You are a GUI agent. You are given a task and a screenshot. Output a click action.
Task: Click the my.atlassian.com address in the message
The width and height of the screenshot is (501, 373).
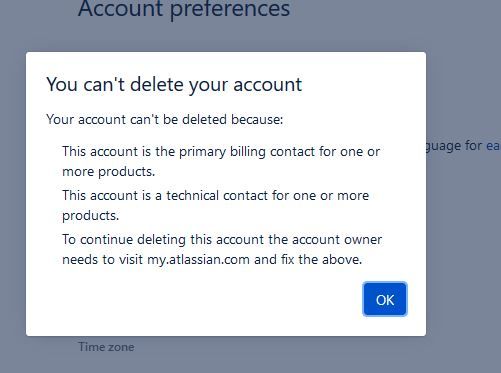coord(198,259)
